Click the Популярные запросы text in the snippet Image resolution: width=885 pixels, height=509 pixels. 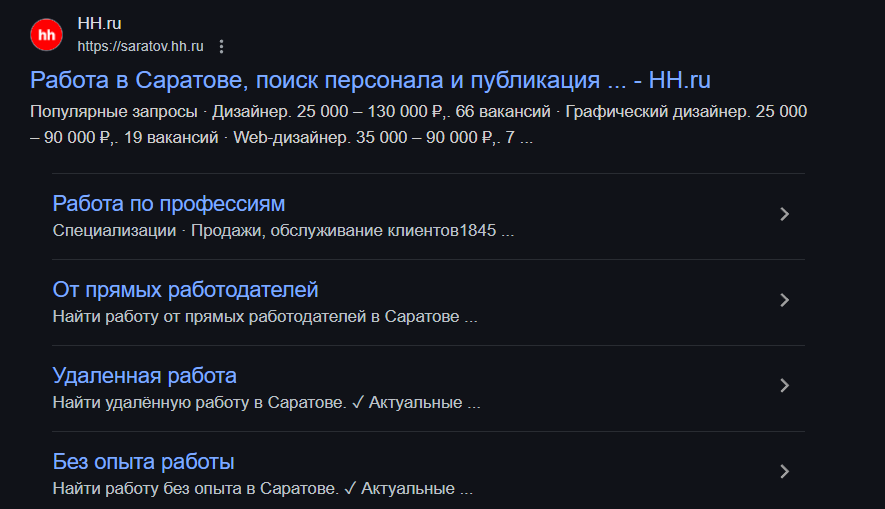click(x=113, y=111)
